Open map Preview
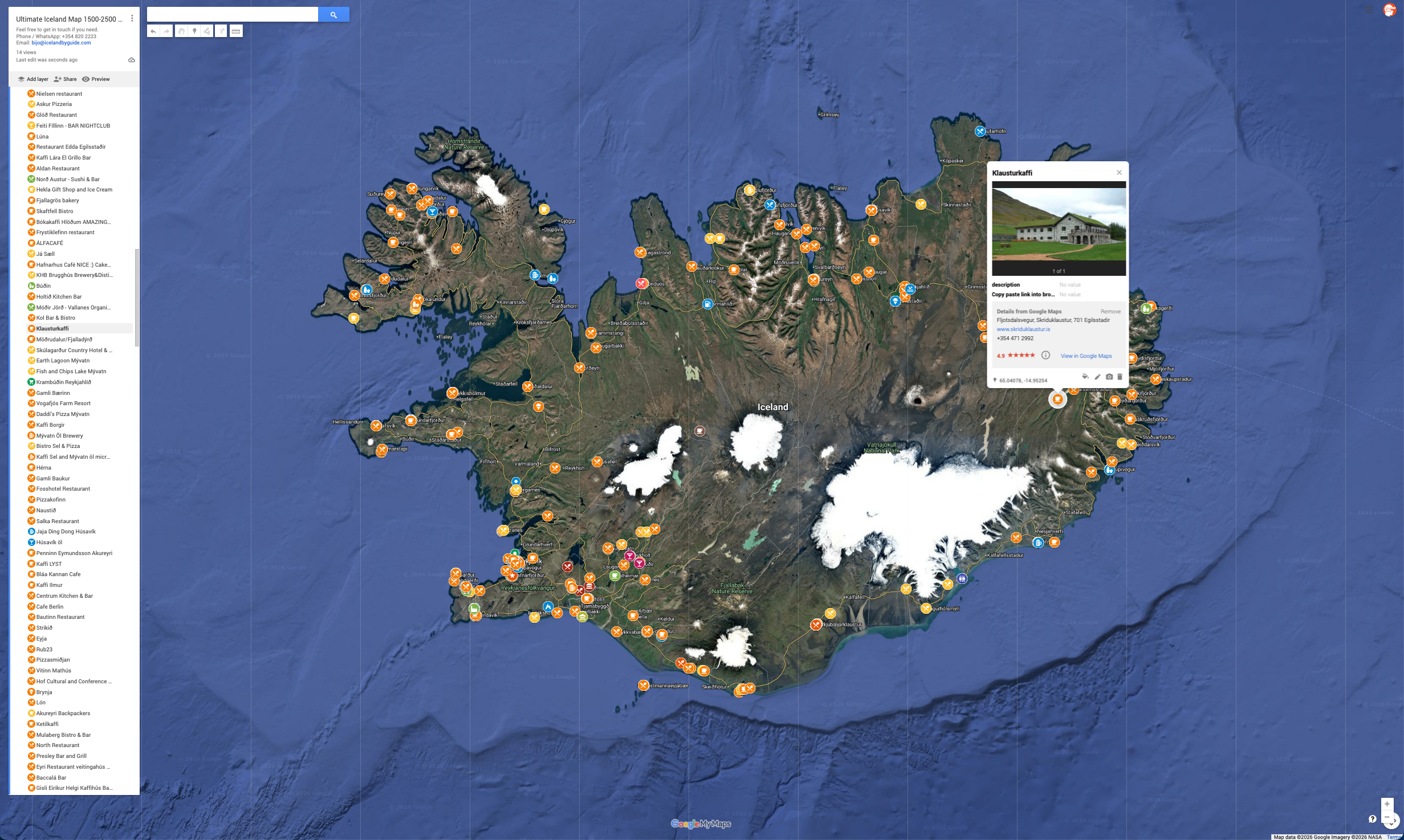 96,79
